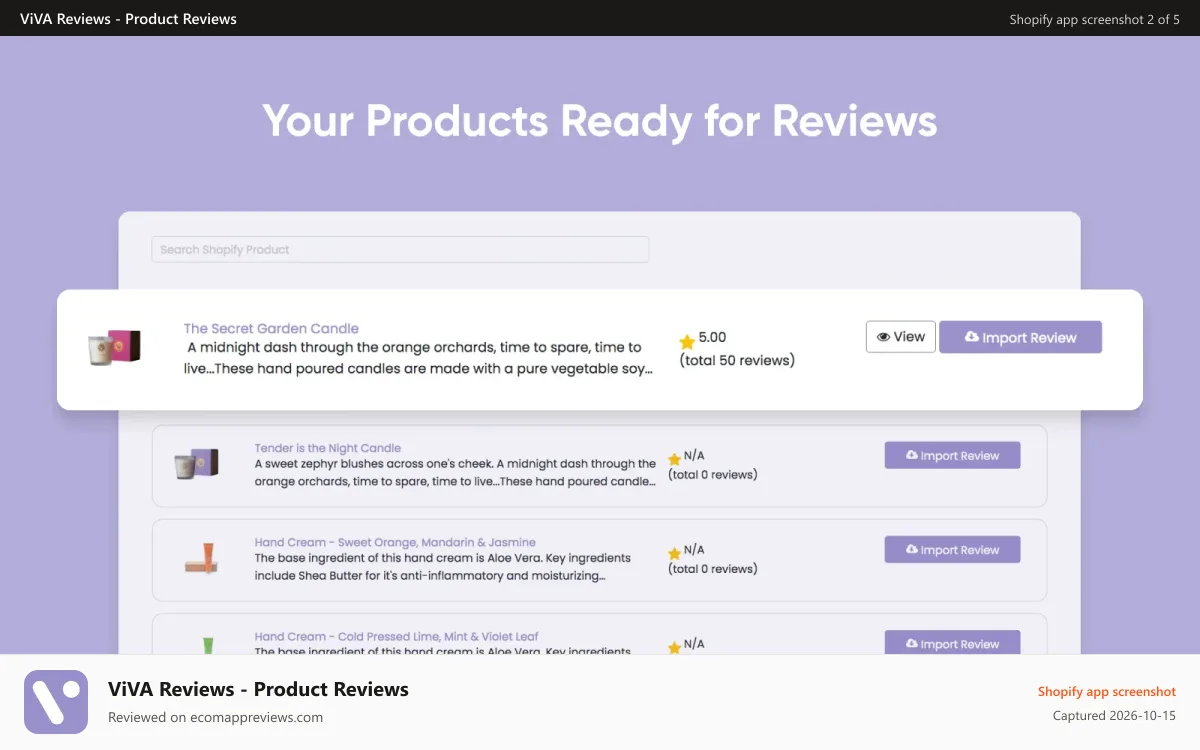Import Review for Tender Is the Night Candle
The image size is (1200, 750).
pyautogui.click(x=952, y=455)
